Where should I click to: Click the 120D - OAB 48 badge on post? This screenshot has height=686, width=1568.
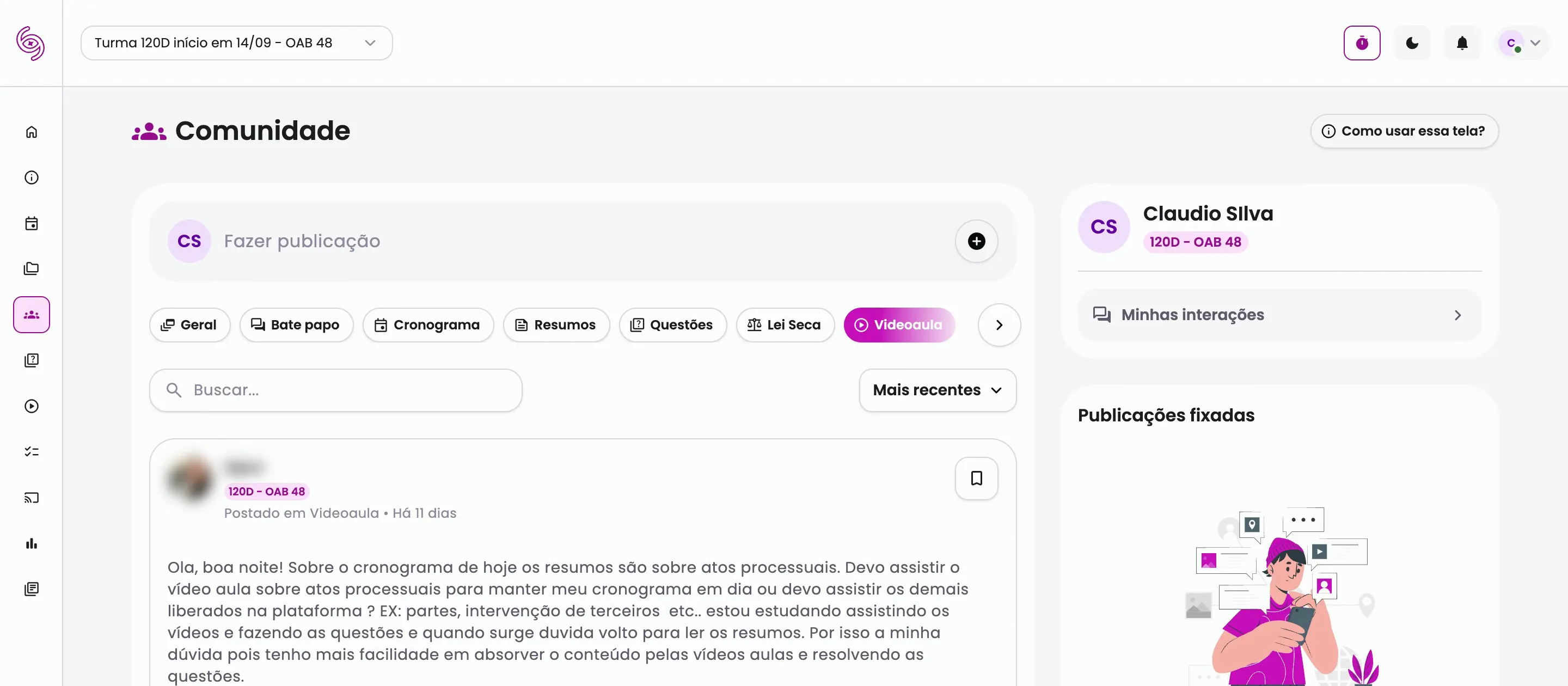pyautogui.click(x=267, y=491)
